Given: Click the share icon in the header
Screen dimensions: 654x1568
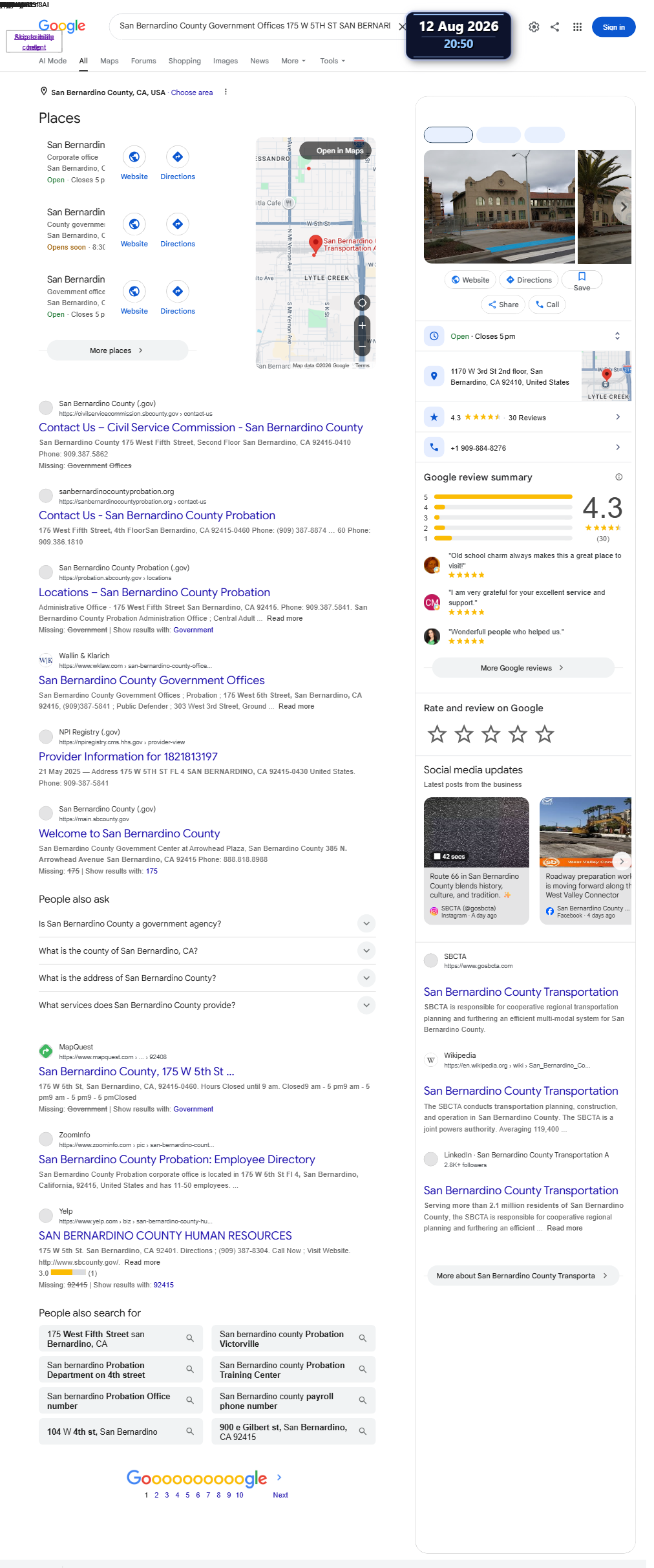Looking at the screenshot, I should point(554,27).
